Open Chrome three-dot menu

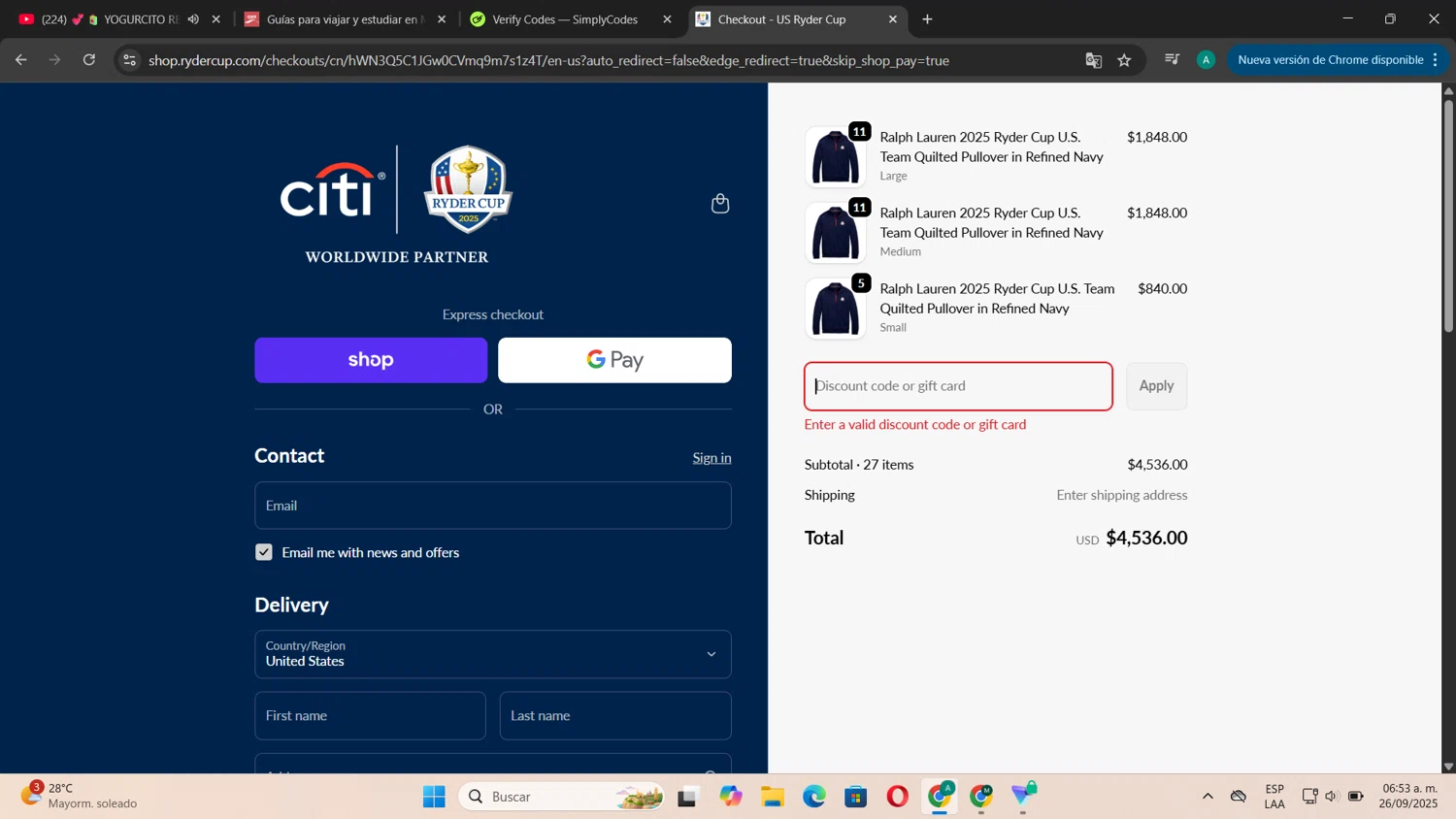(x=1435, y=60)
